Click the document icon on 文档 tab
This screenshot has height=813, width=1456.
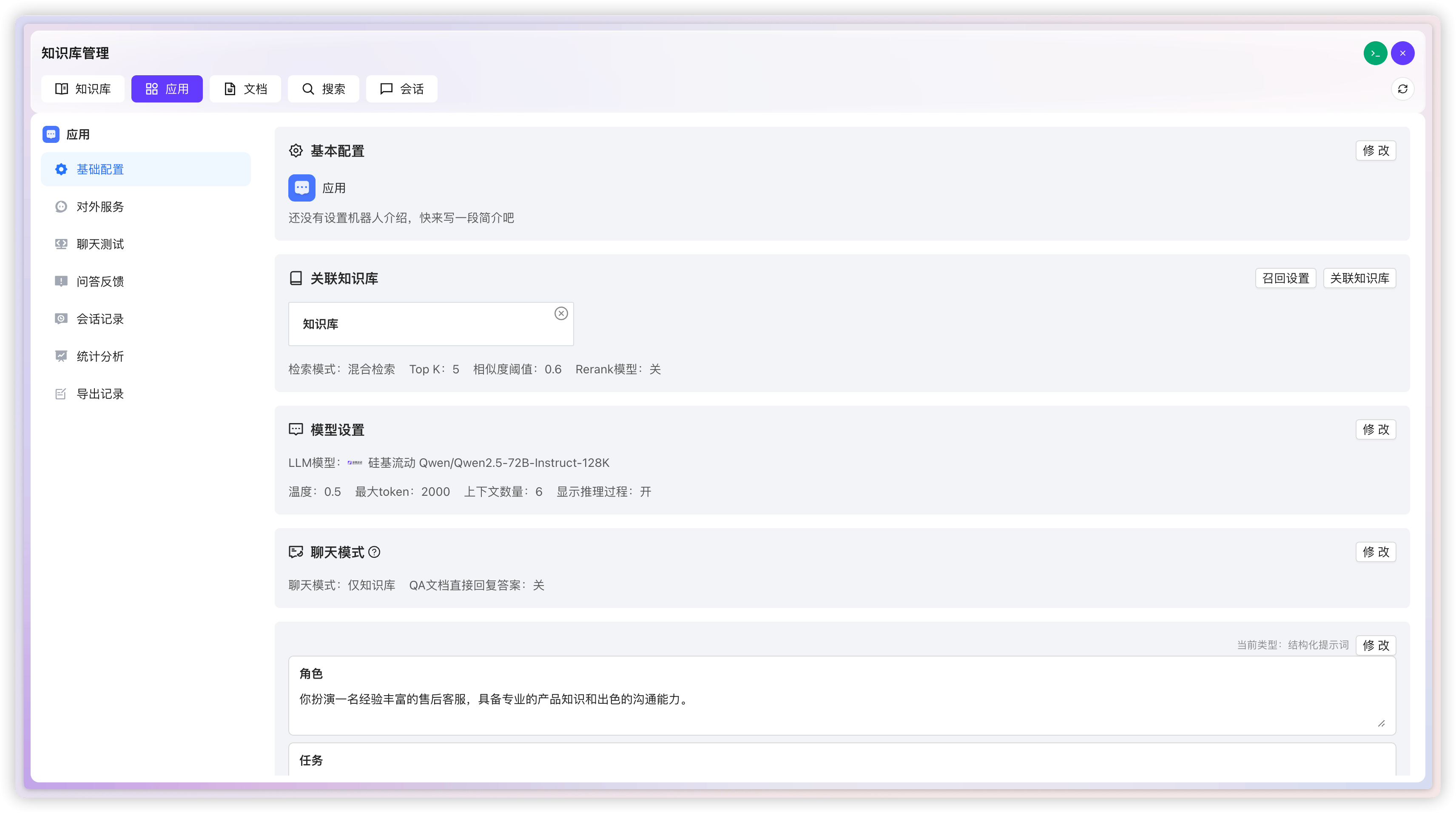pos(230,89)
